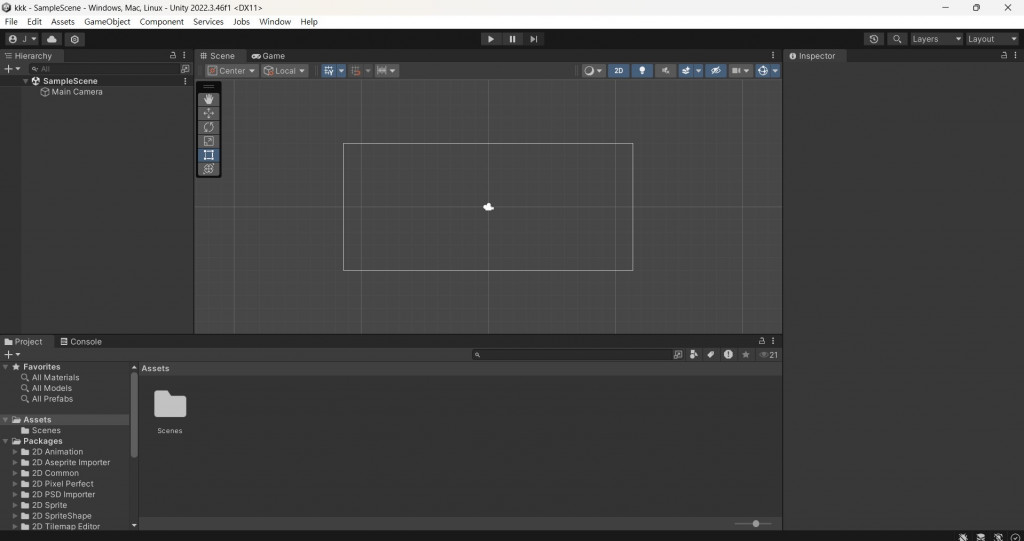The width and height of the screenshot is (1024, 541).
Task: Save search to Favorites star
Action: click(746, 355)
